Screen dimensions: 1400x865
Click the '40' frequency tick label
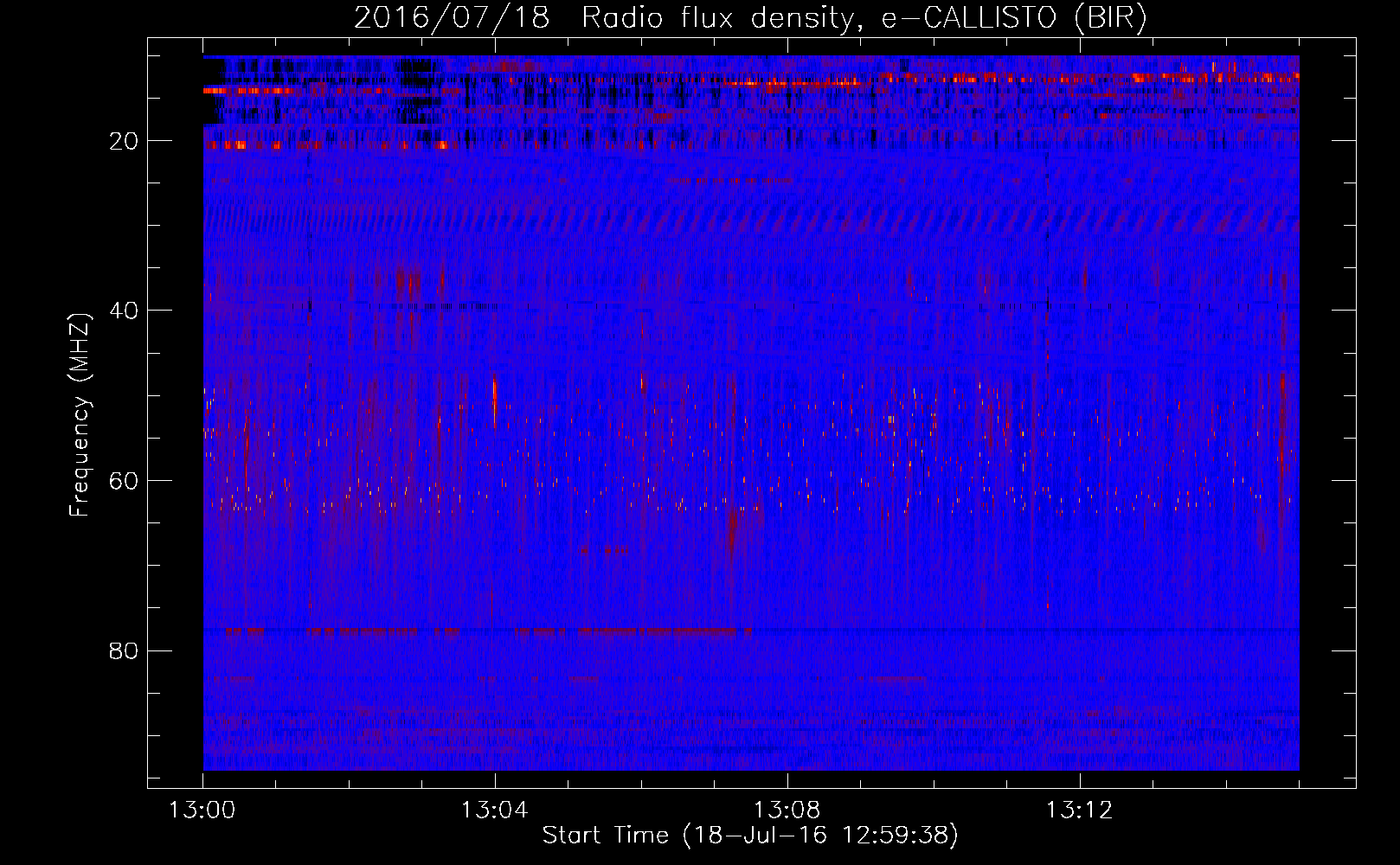125,311
